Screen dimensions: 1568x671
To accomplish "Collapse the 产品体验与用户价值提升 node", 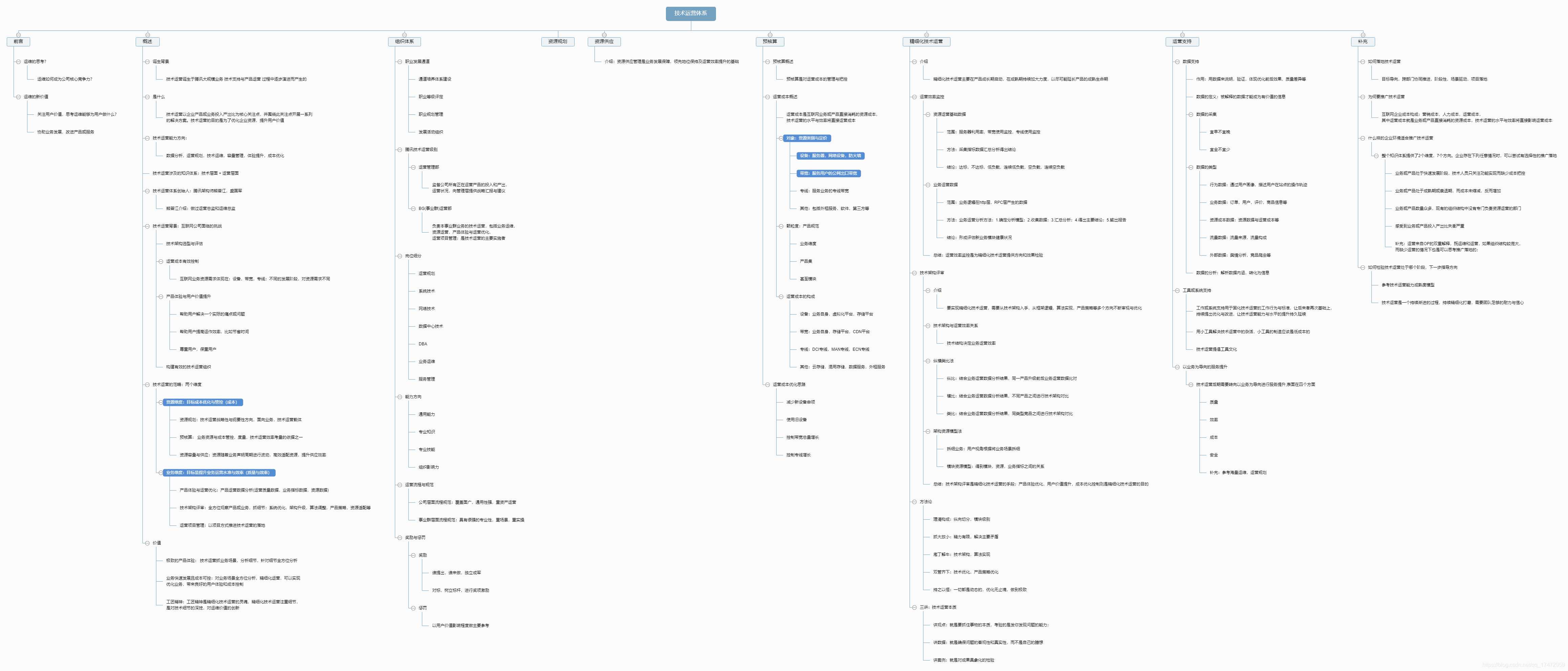I will pyautogui.click(x=161, y=297).
